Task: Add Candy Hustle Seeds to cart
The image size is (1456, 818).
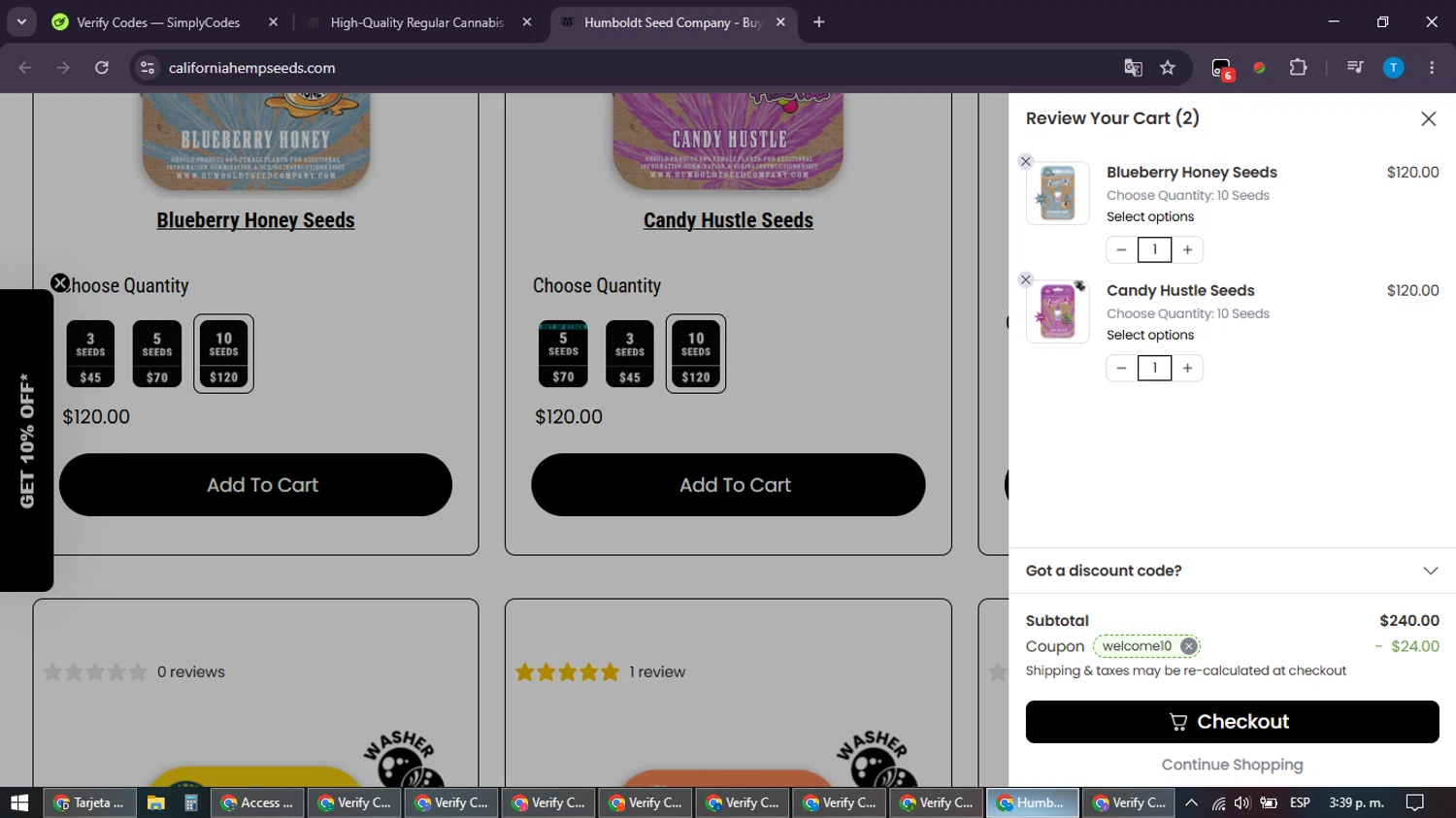Action: click(x=728, y=485)
